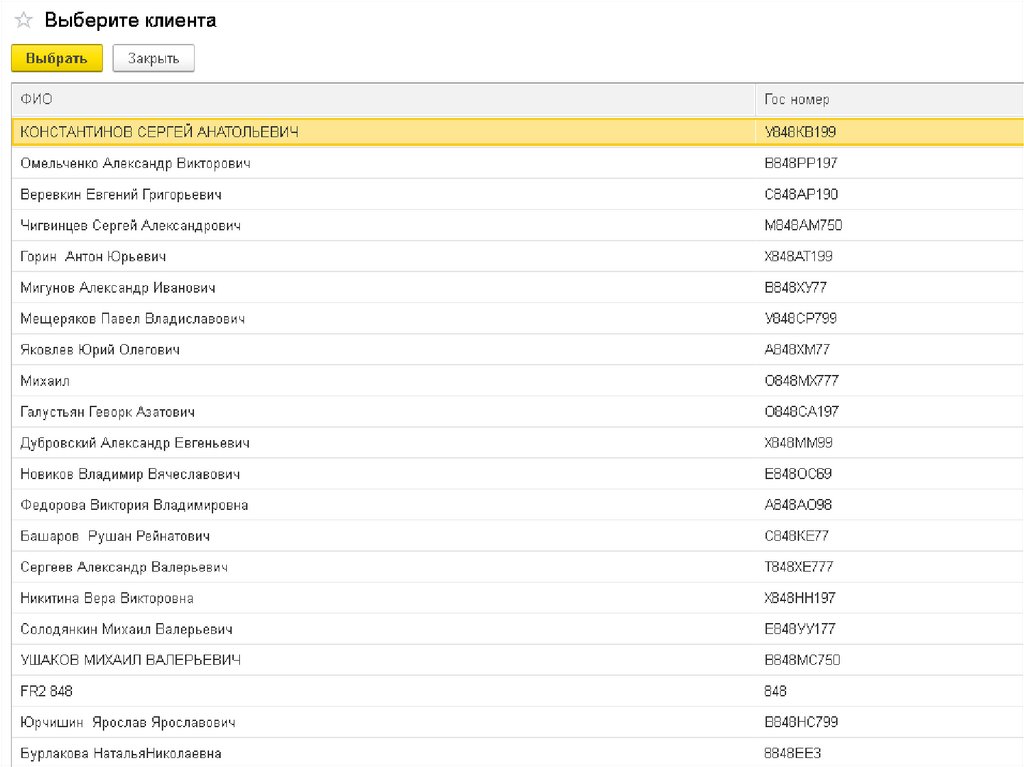Click plate number В848НС799

tap(801, 722)
